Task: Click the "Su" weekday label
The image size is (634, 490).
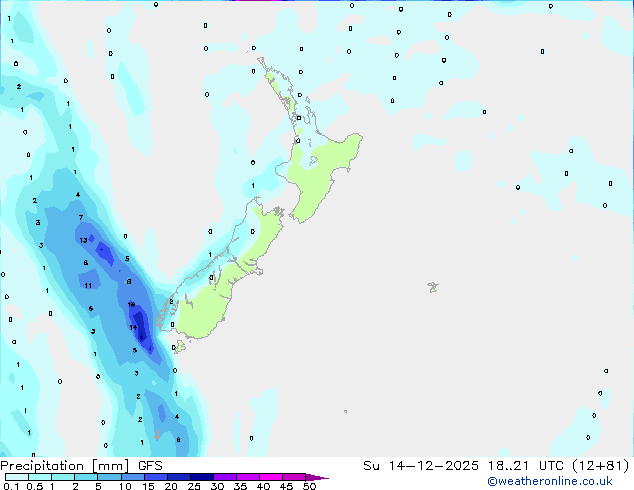Action: pos(371,466)
